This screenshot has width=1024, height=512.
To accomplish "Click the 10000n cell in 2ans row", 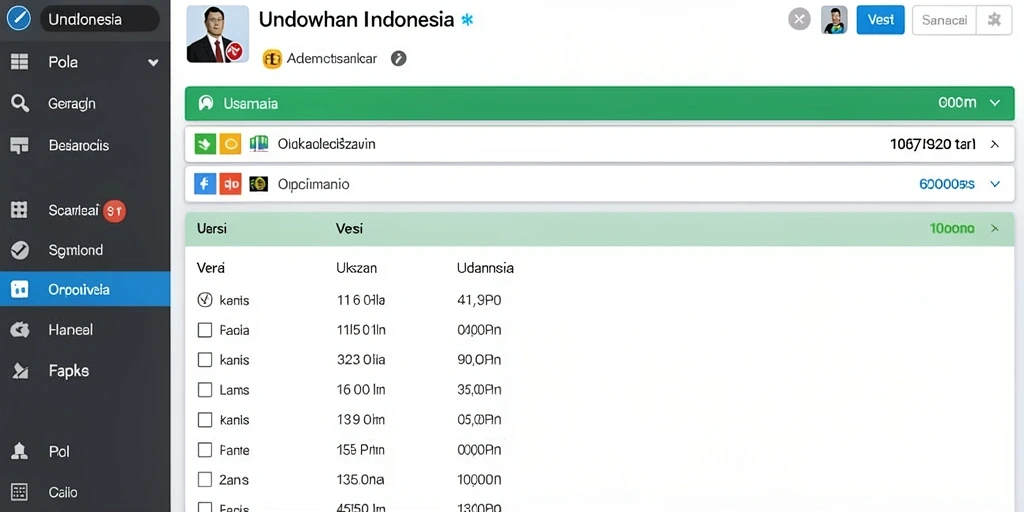I will [479, 480].
